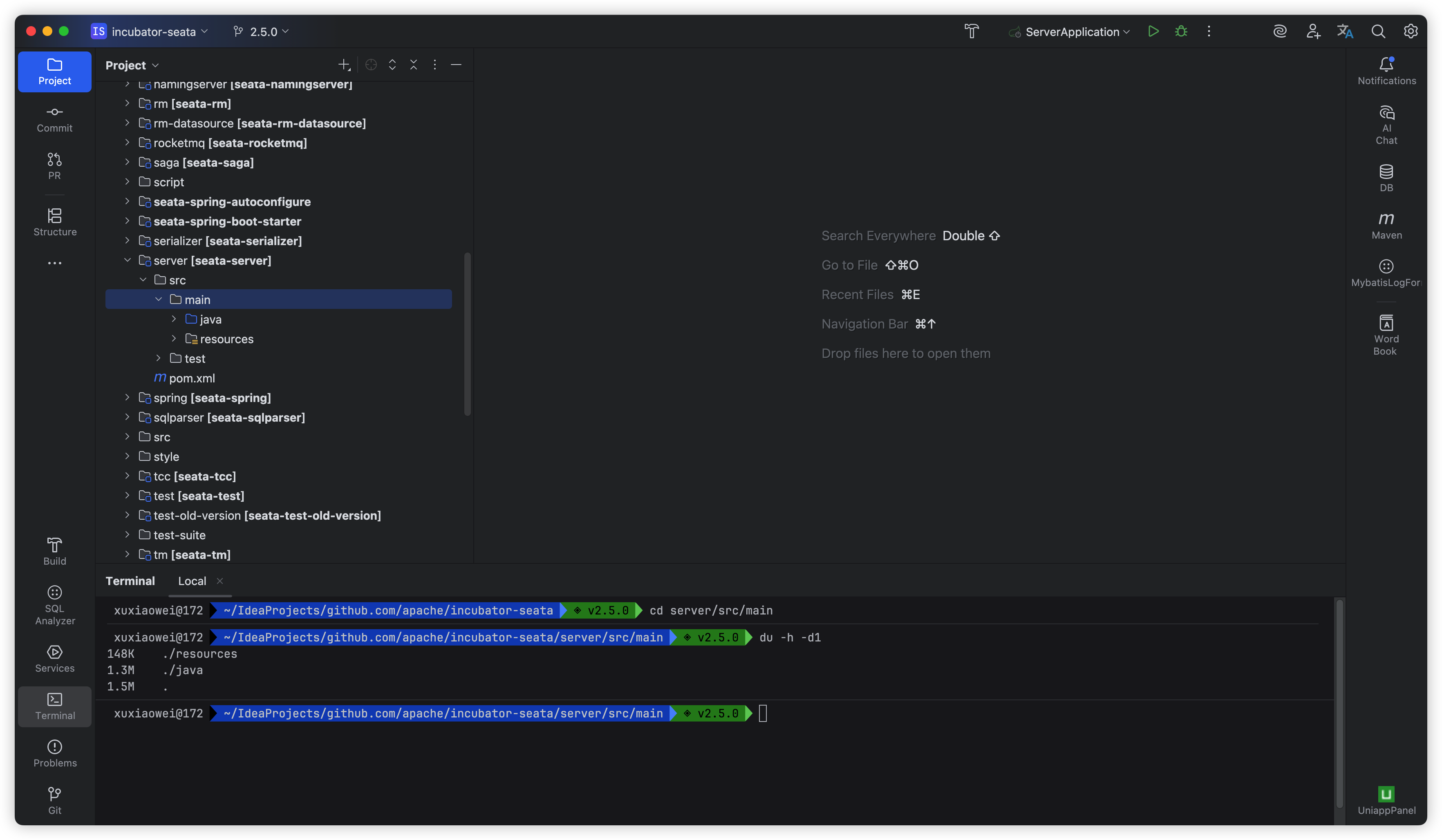1442x840 pixels.
Task: Toggle the Terminal tool window
Action: point(54,706)
